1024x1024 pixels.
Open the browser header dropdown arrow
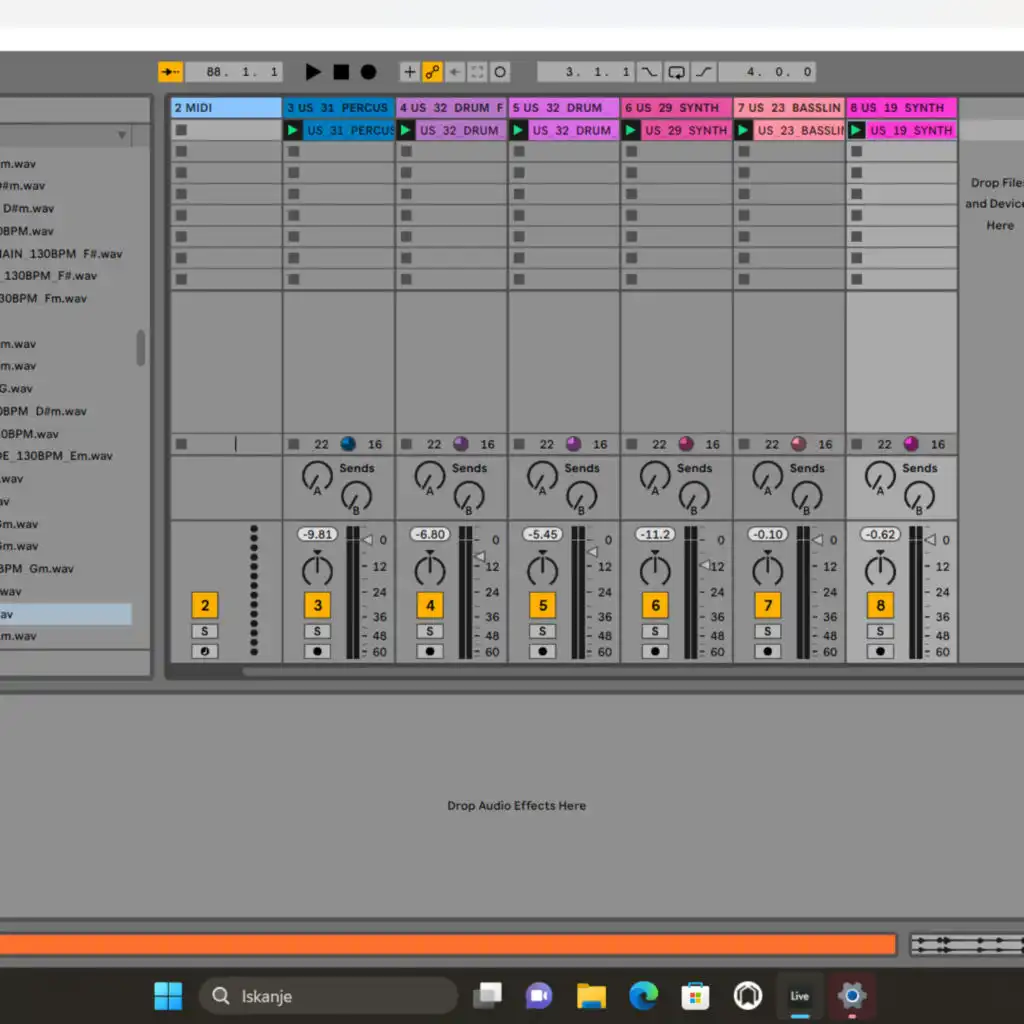tap(121, 135)
